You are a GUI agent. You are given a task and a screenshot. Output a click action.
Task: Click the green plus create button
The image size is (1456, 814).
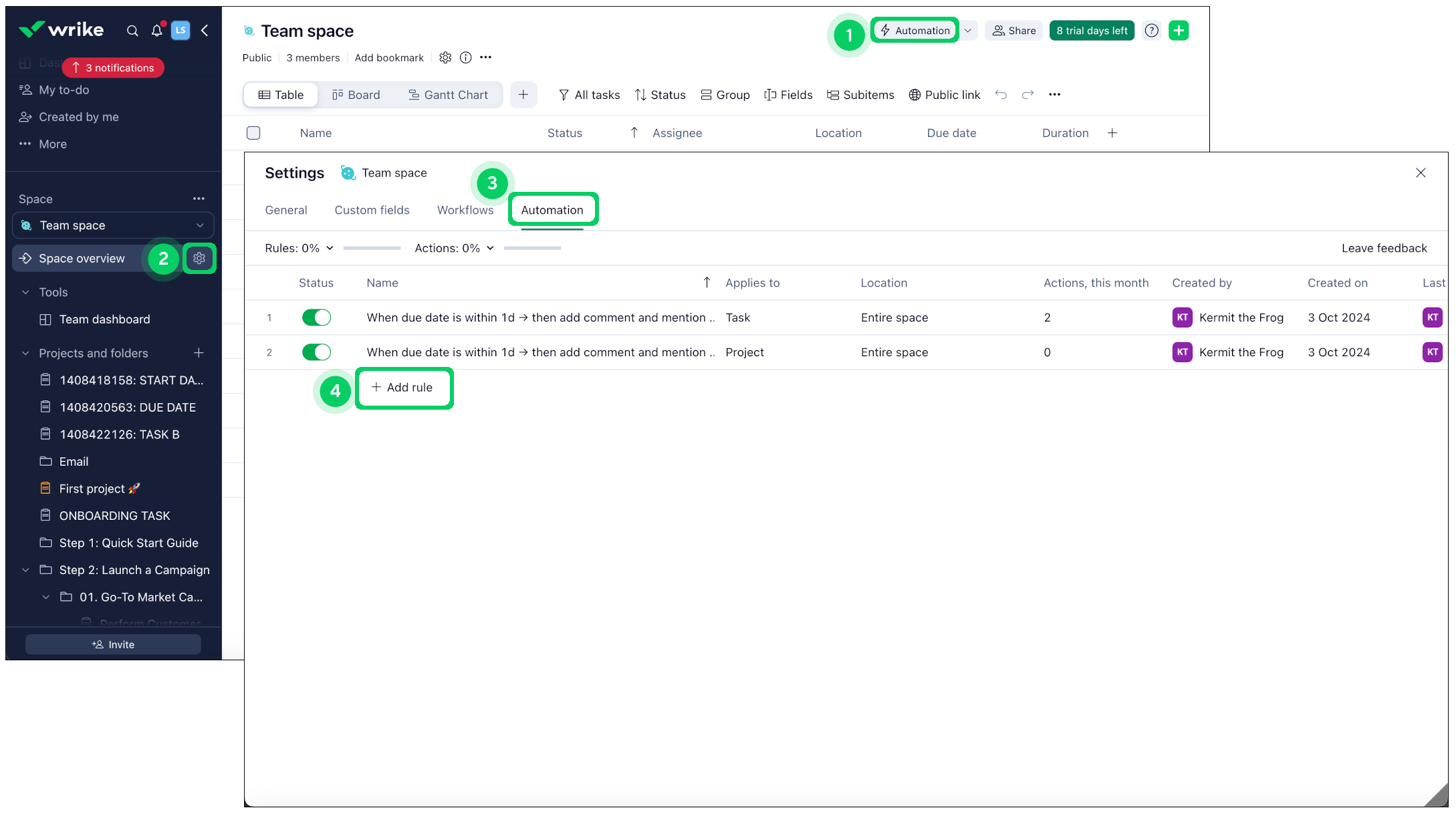(x=1179, y=31)
